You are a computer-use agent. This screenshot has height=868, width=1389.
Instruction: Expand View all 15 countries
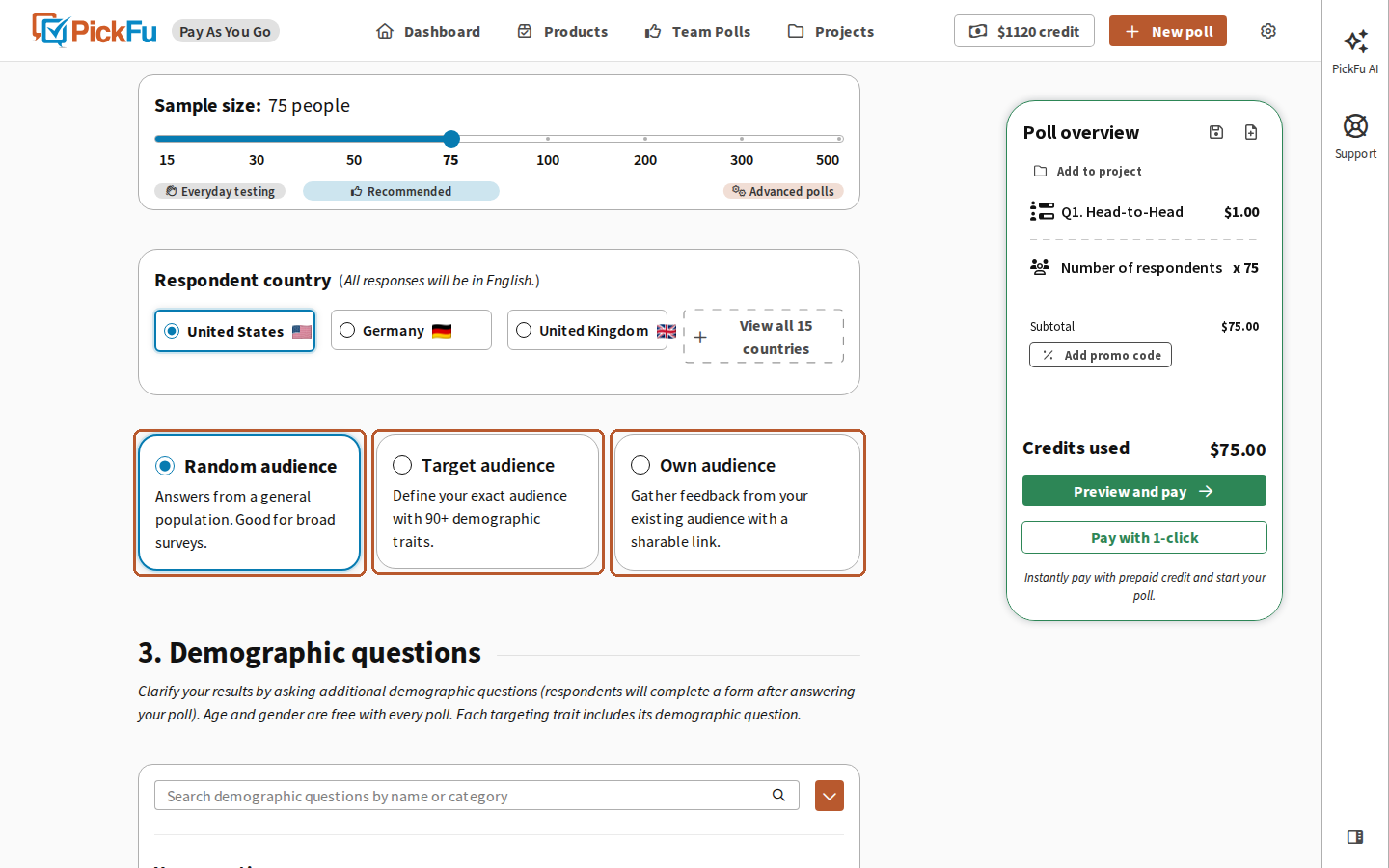tap(763, 337)
